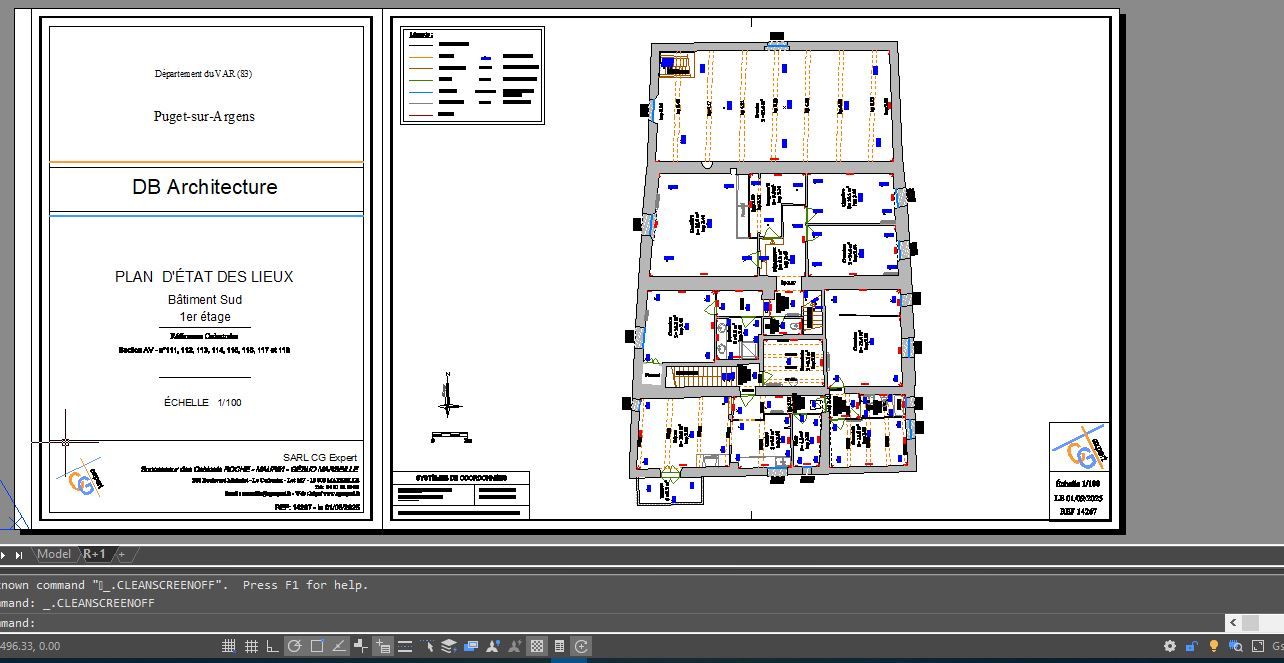Add a new layout with plus tab

(122, 554)
